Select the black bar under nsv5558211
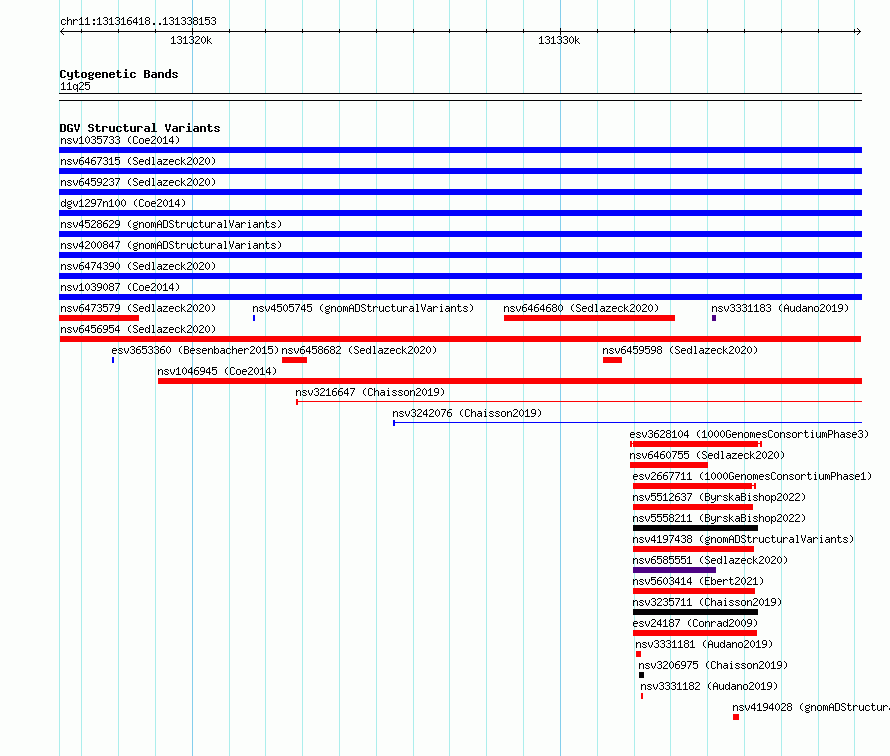Screen dimensions: 890x756 pyautogui.click(x=695, y=528)
